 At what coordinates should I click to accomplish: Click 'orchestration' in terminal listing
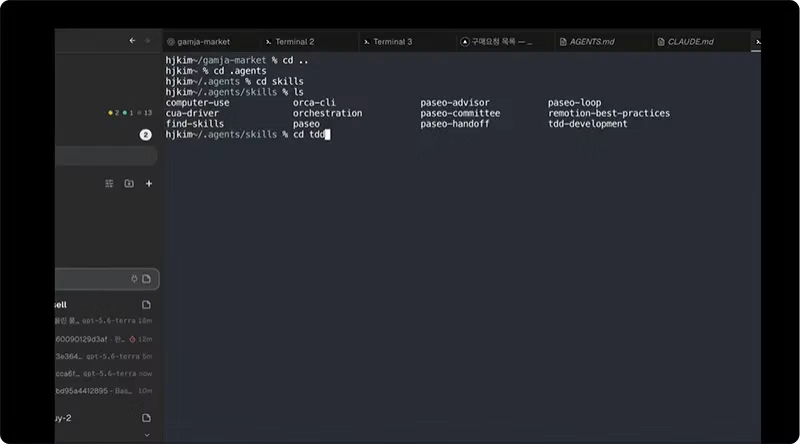[x=328, y=113]
